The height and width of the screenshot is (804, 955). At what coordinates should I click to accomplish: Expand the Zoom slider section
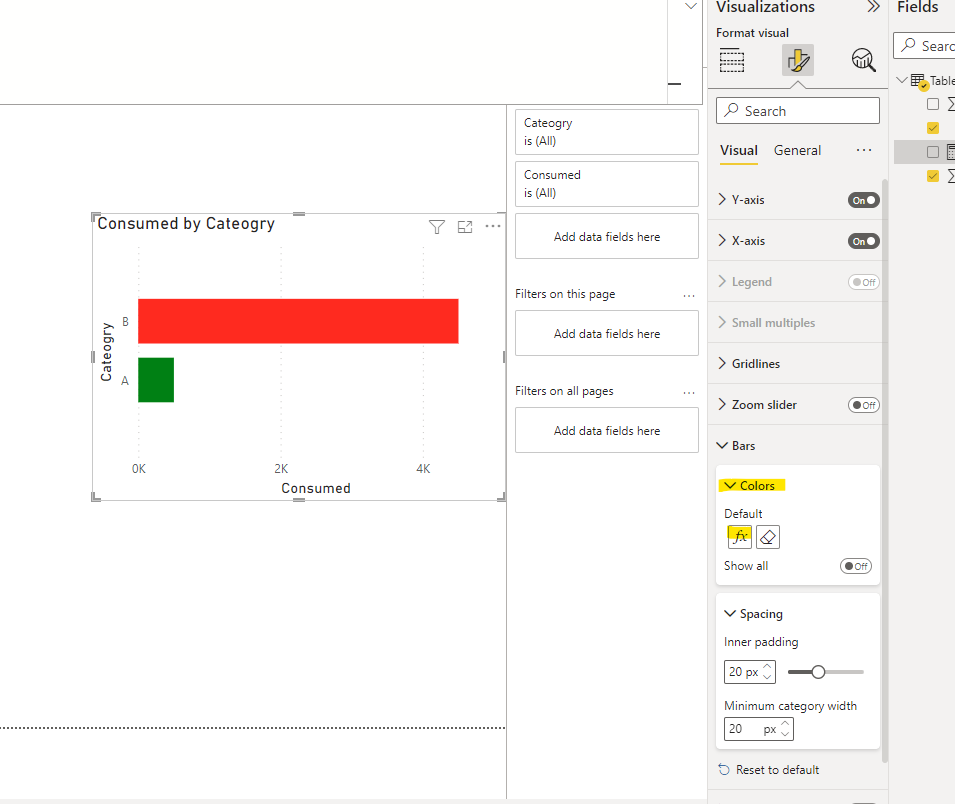722,404
